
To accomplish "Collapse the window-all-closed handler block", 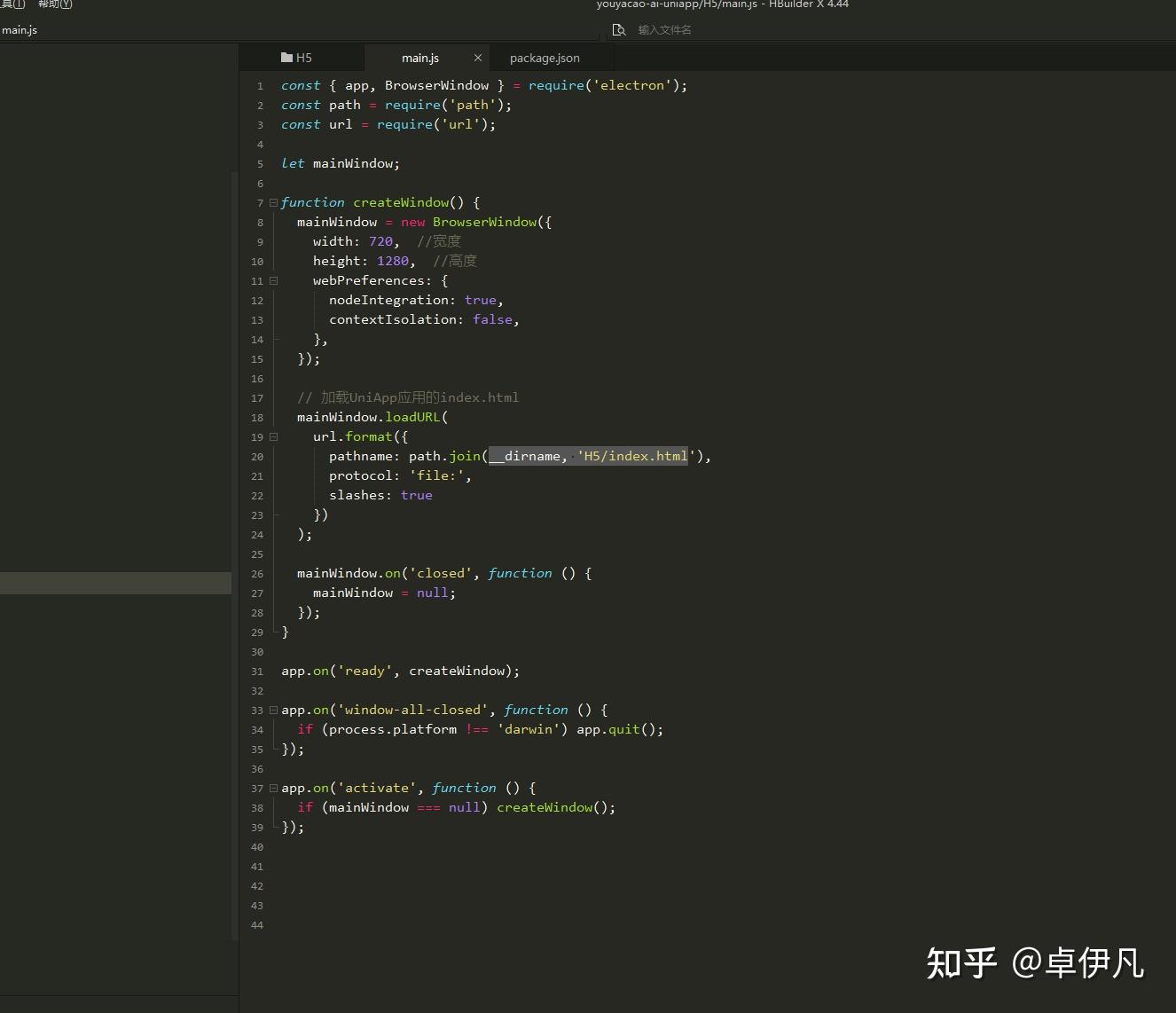I will point(273,710).
